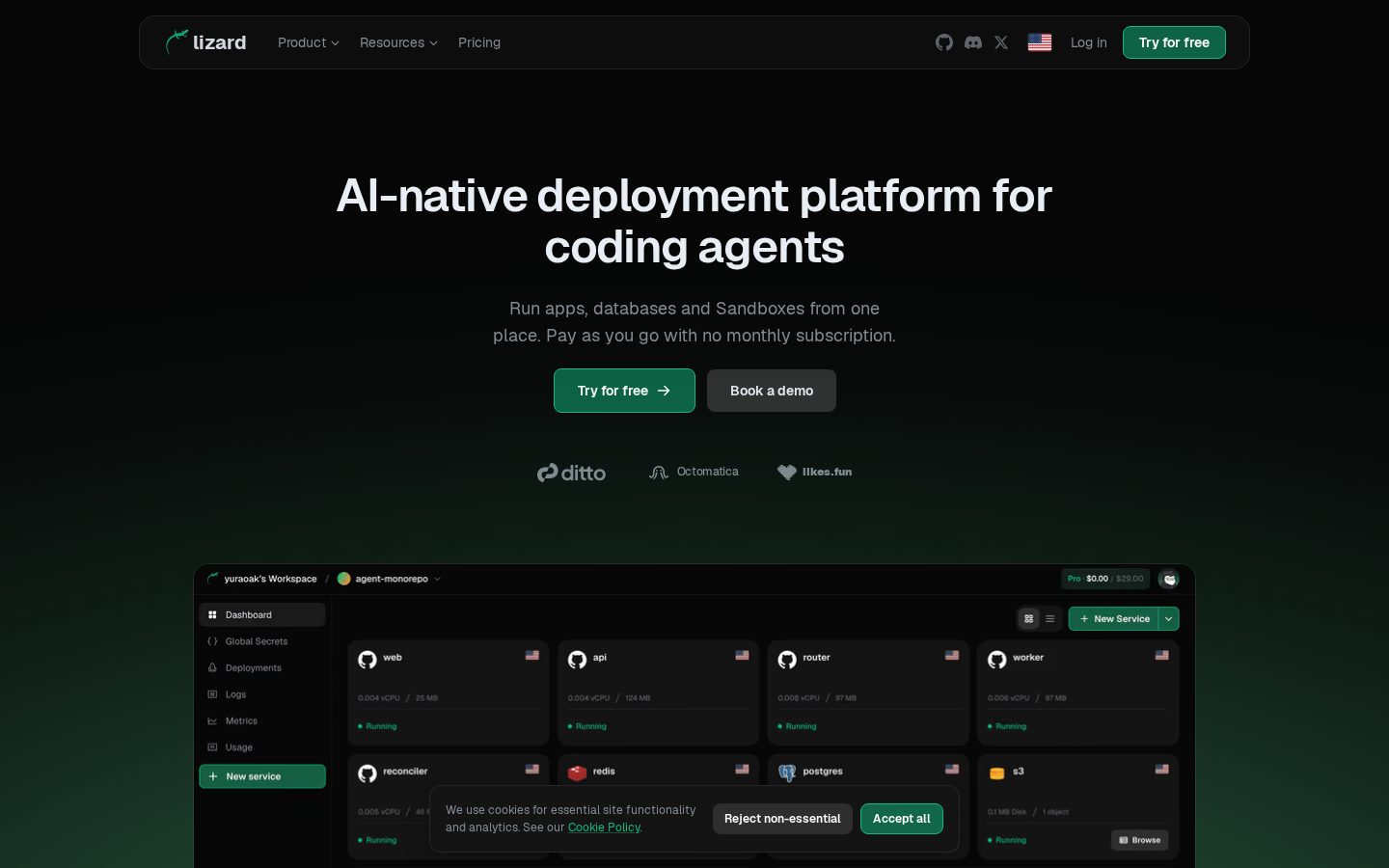Select Dashboard in the sidebar
The height and width of the screenshot is (868, 1389).
[x=262, y=615]
